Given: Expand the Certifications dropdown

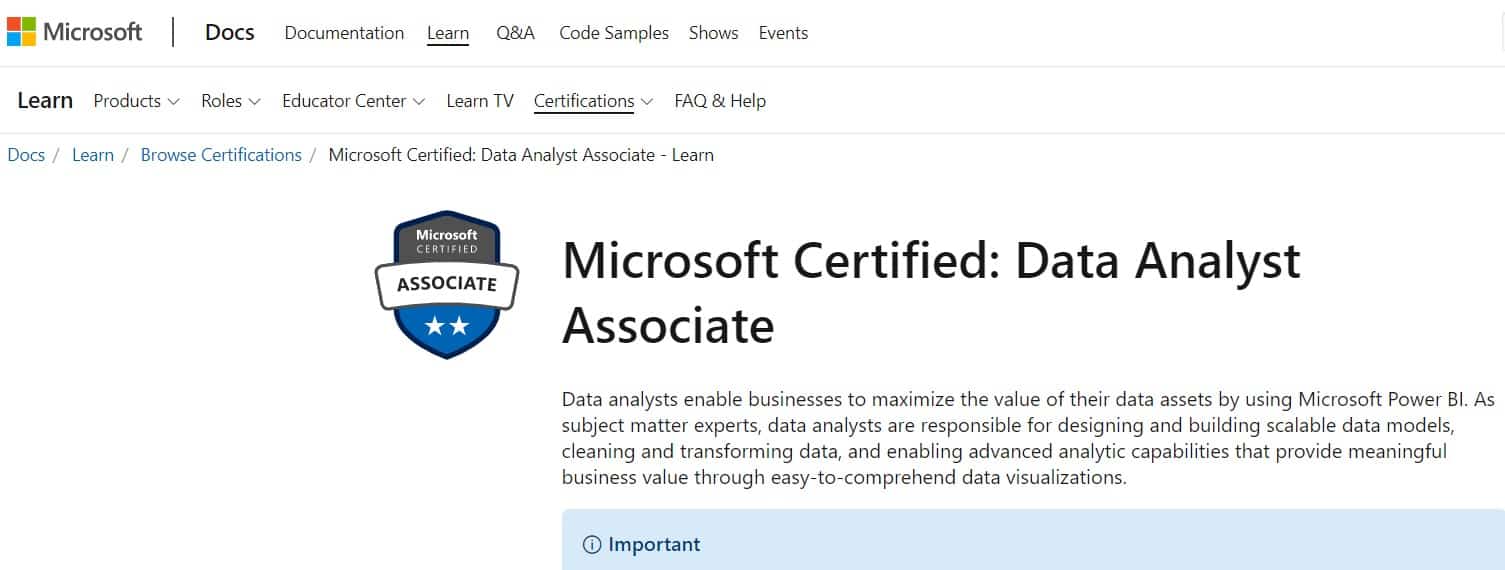Looking at the screenshot, I should [594, 101].
